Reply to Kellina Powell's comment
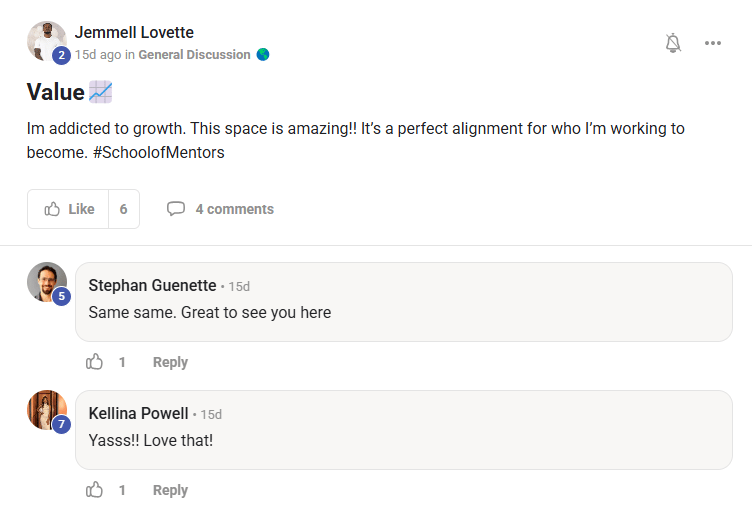The height and width of the screenshot is (507, 752). (x=170, y=490)
